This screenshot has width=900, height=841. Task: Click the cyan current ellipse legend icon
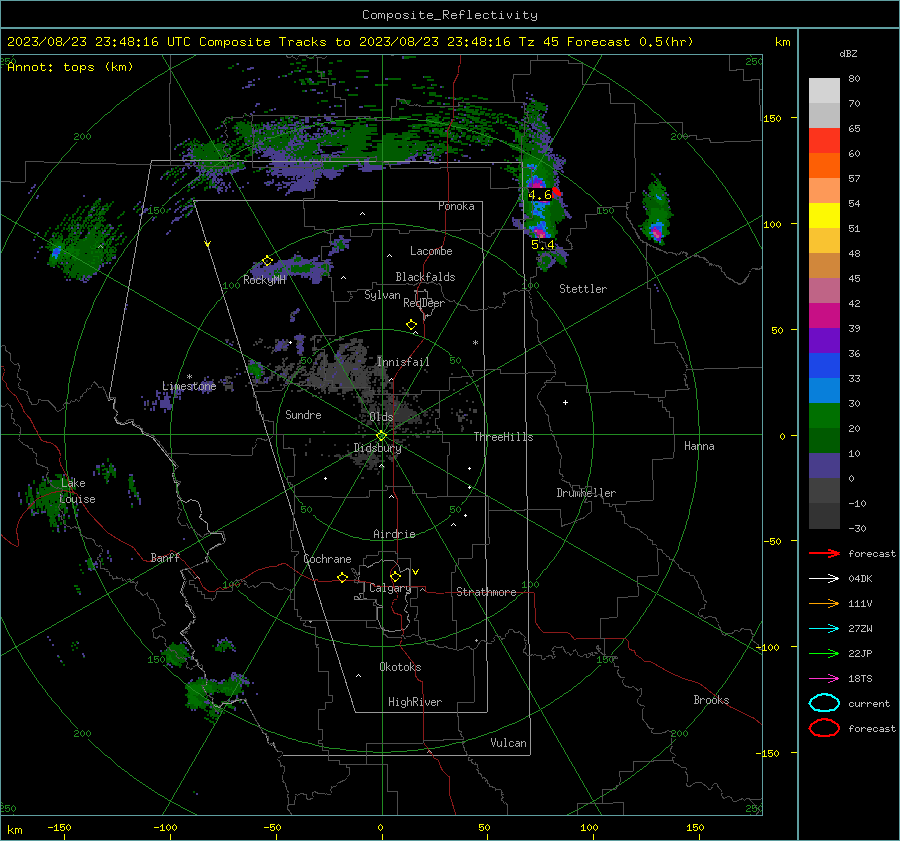(824, 703)
